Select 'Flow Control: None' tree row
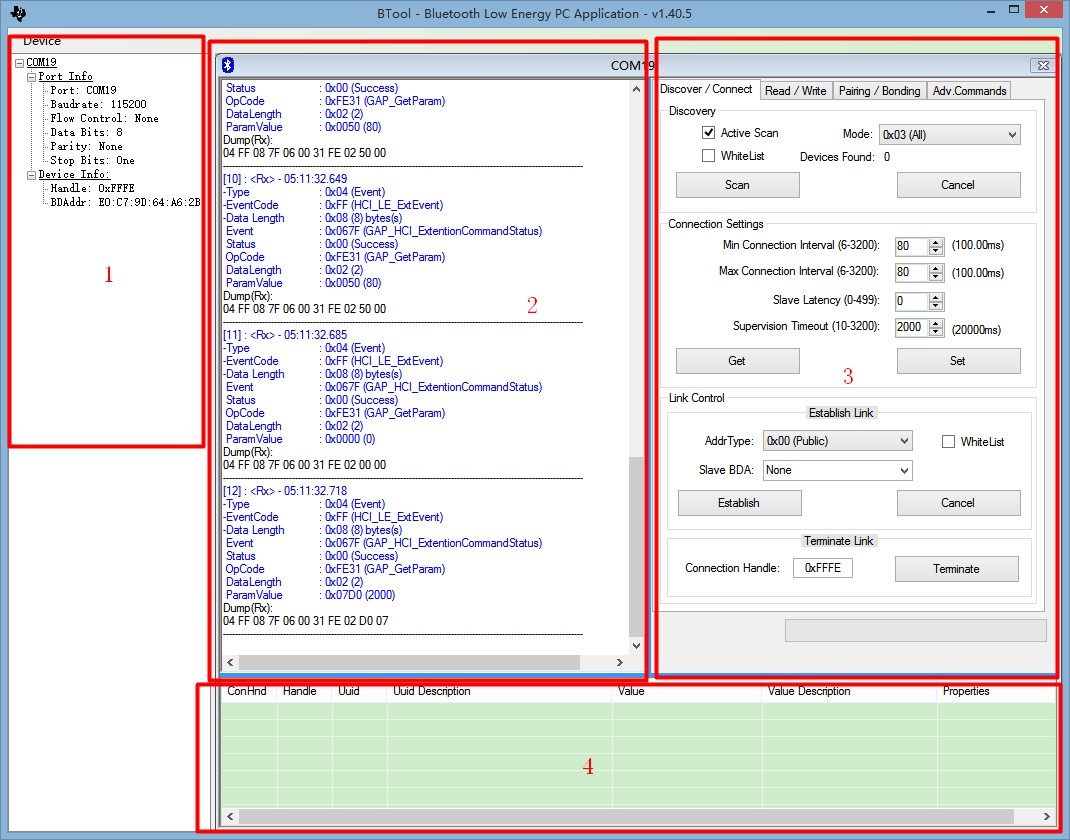1070x840 pixels. click(104, 119)
